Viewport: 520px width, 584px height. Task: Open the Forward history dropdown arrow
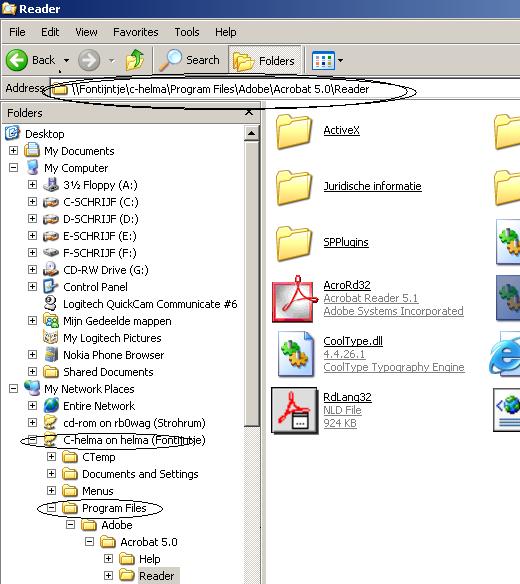[x=111, y=60]
